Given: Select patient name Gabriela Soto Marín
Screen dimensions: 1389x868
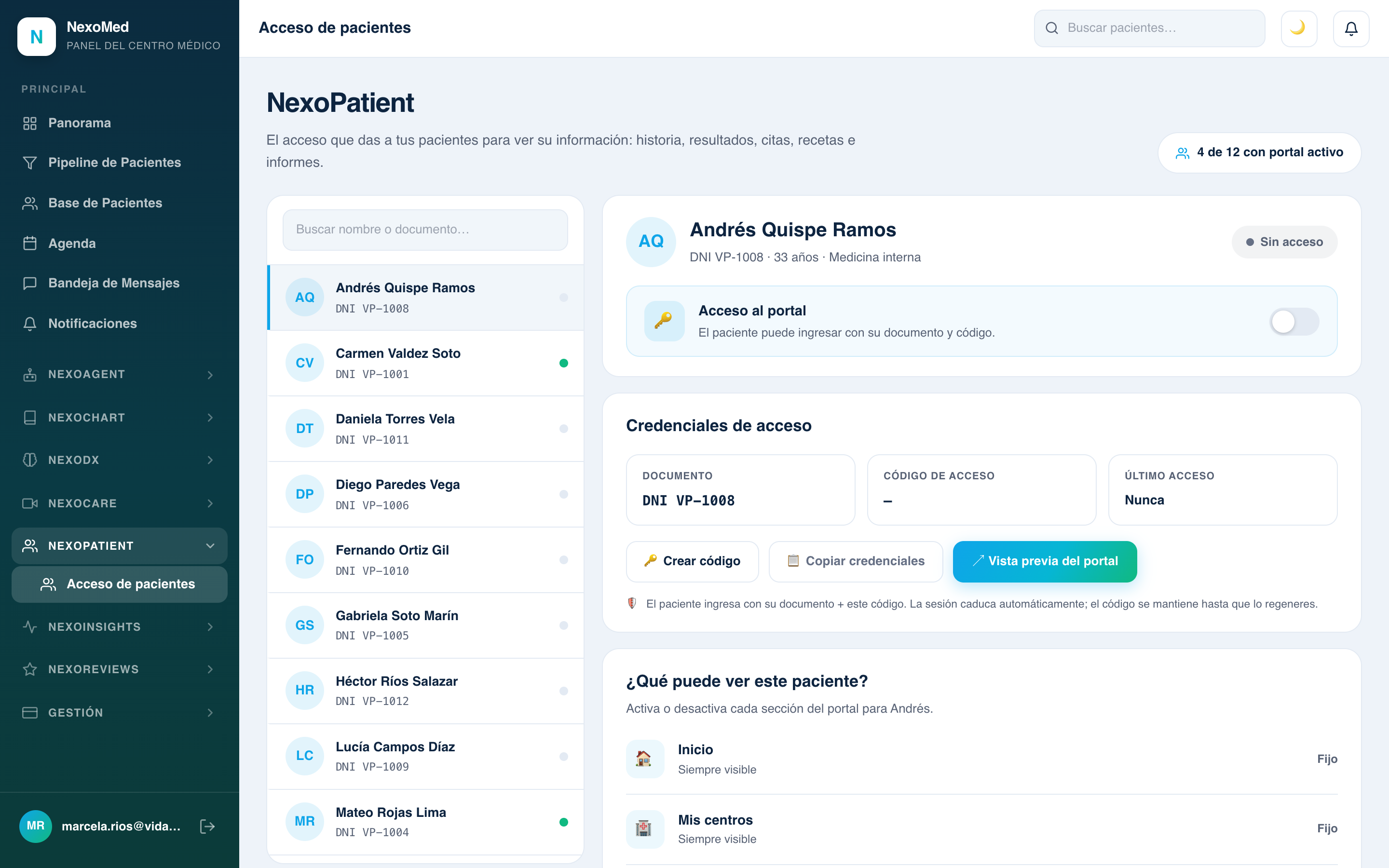Looking at the screenshot, I should tap(397, 615).
